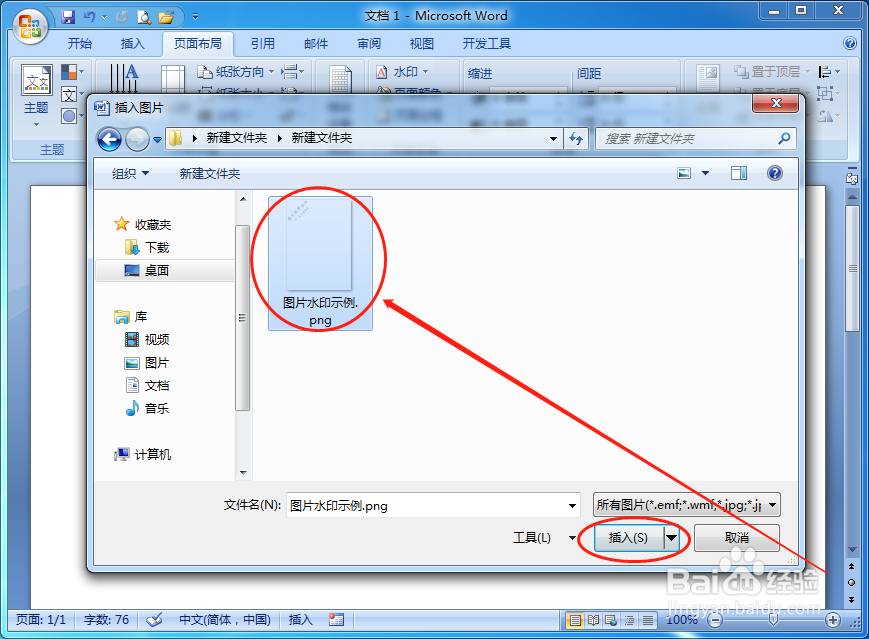Click refresh button beside address bar
This screenshot has height=639, width=869.
point(576,139)
